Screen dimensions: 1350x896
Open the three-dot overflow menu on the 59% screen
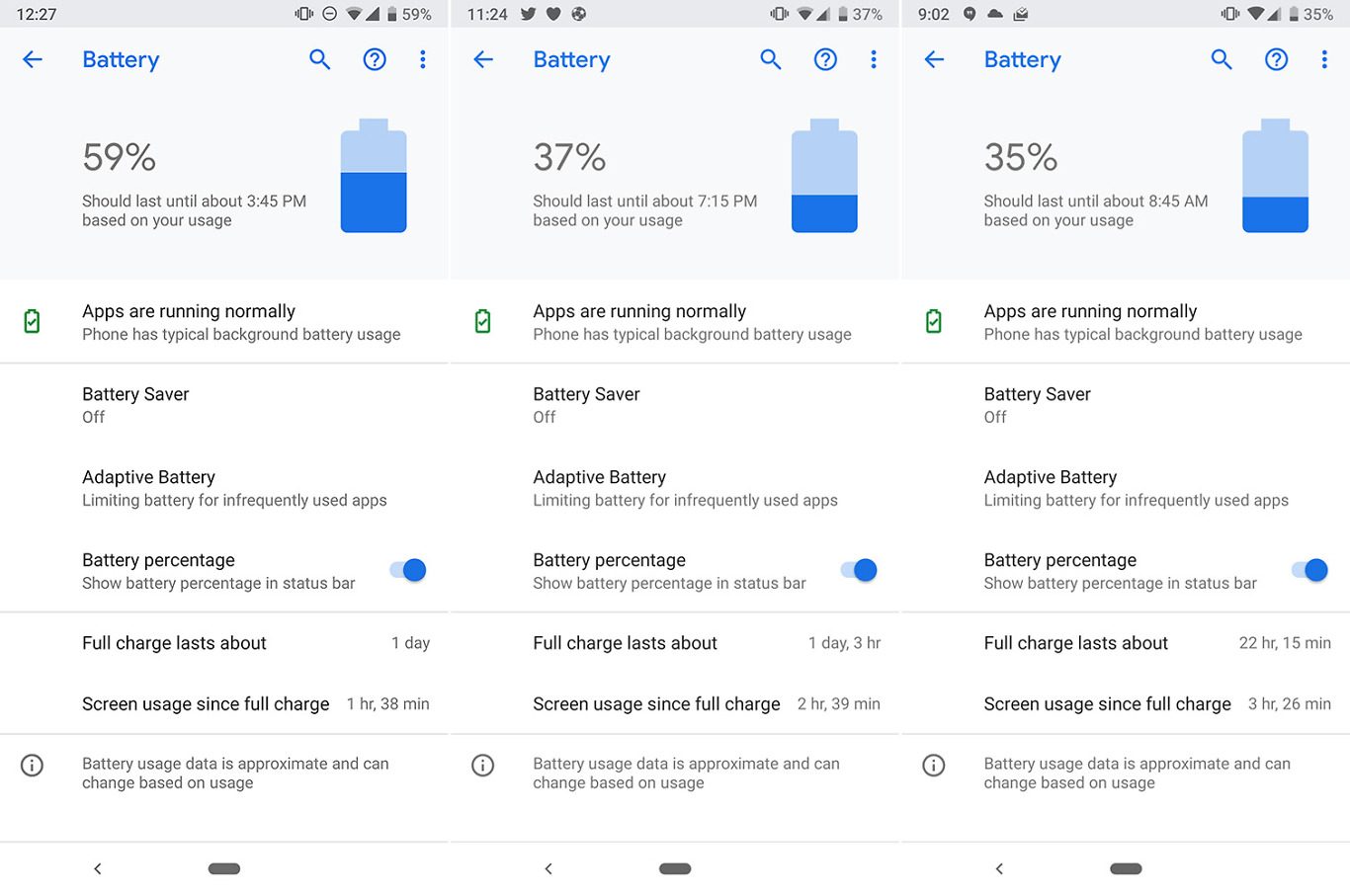pos(423,59)
